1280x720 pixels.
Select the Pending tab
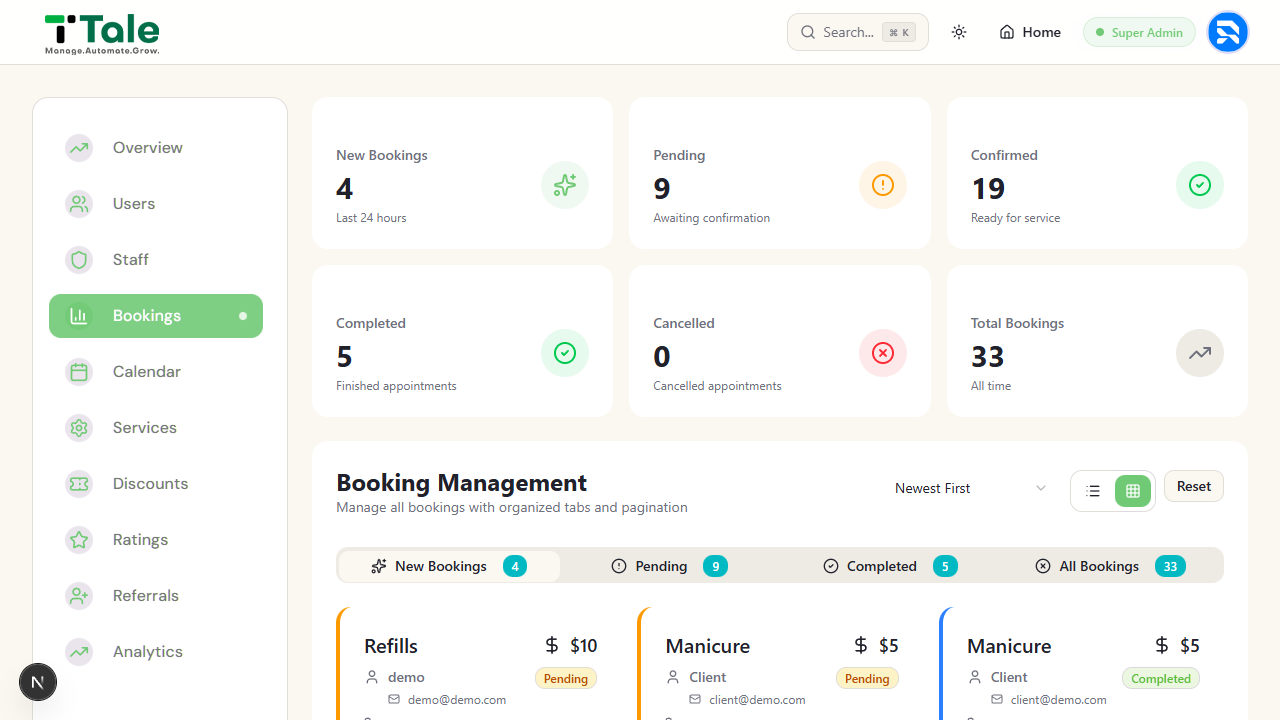669,566
